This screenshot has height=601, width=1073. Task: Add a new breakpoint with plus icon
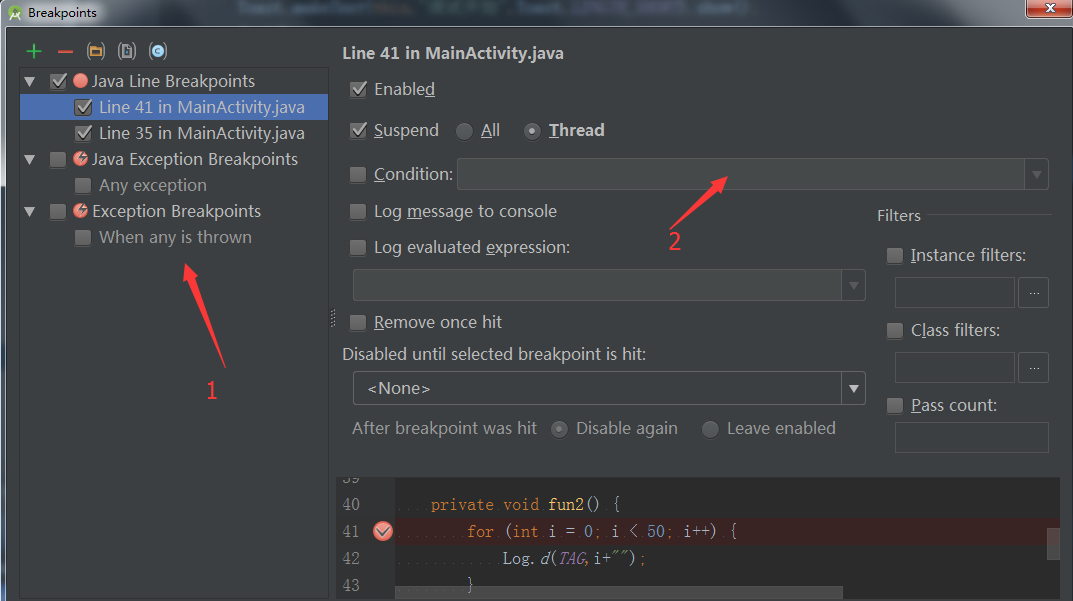coord(34,51)
